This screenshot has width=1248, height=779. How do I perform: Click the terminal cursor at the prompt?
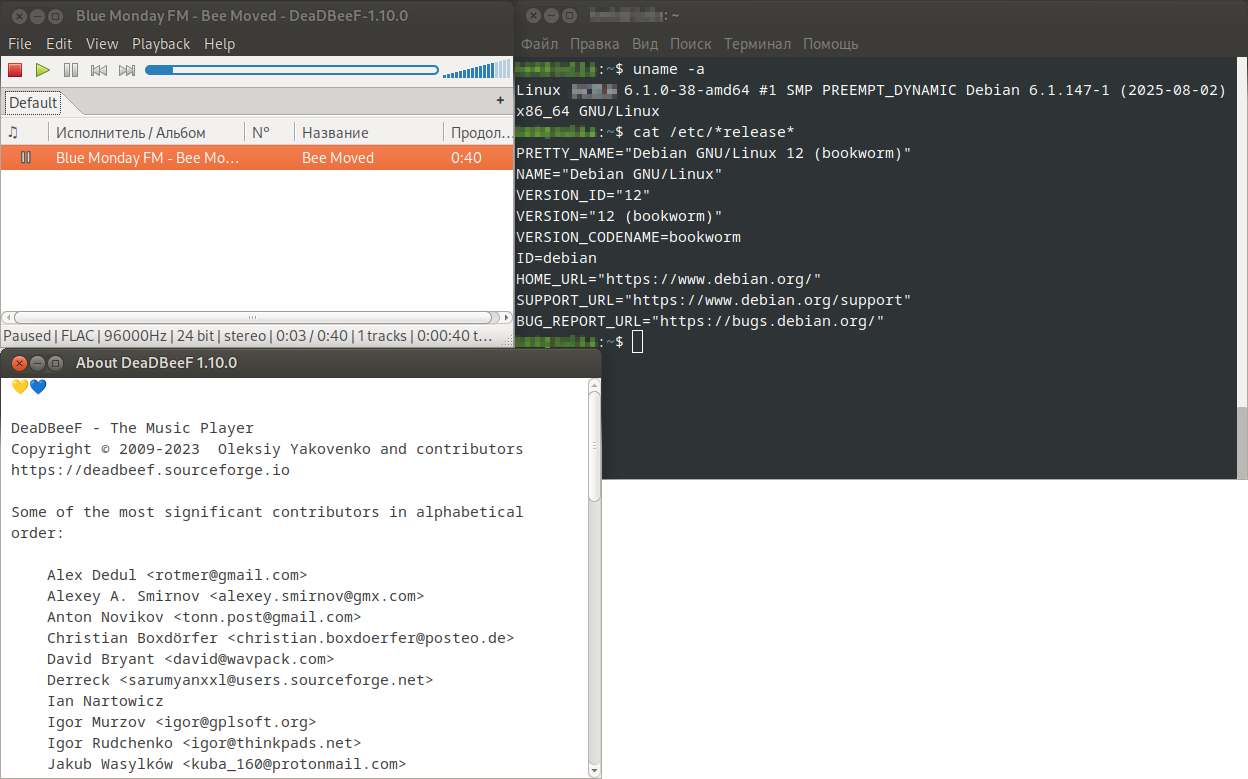[638, 342]
